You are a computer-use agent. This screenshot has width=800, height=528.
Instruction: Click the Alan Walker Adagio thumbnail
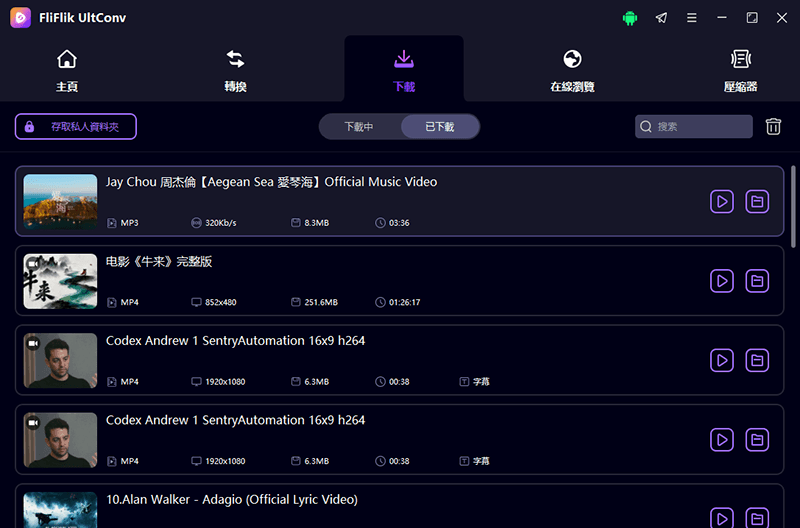(x=60, y=510)
